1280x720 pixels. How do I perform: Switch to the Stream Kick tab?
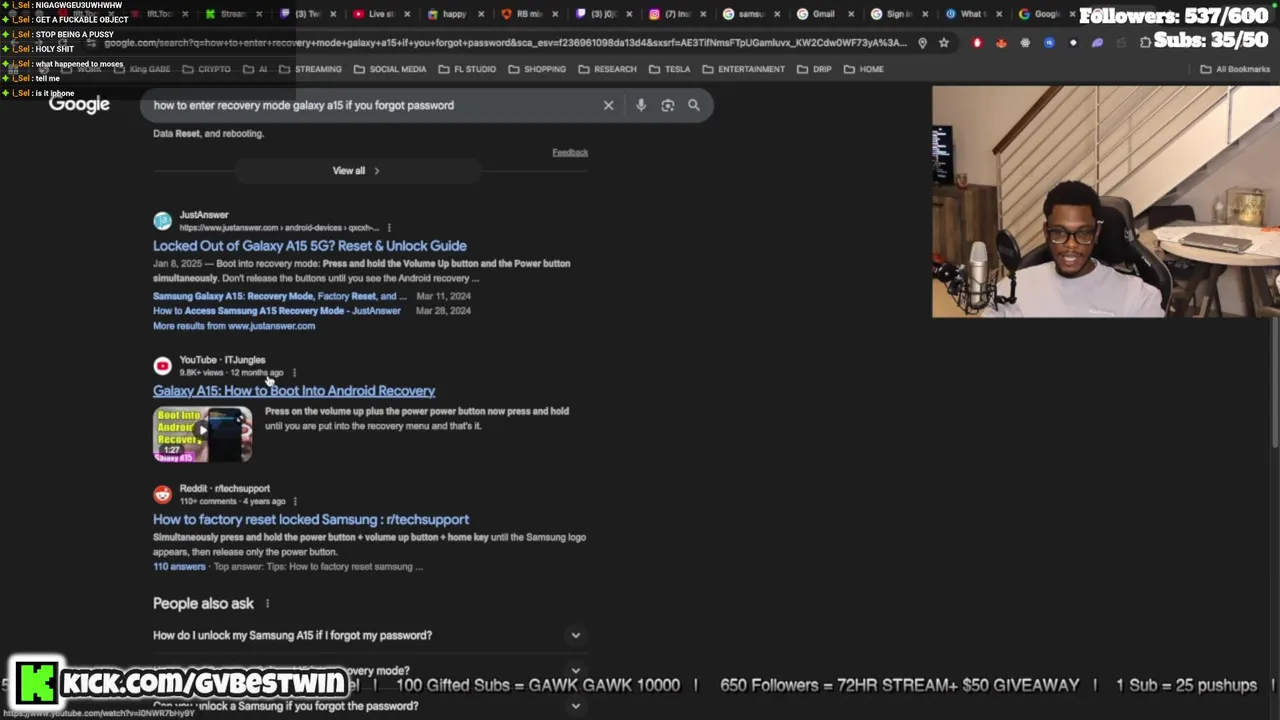point(232,14)
